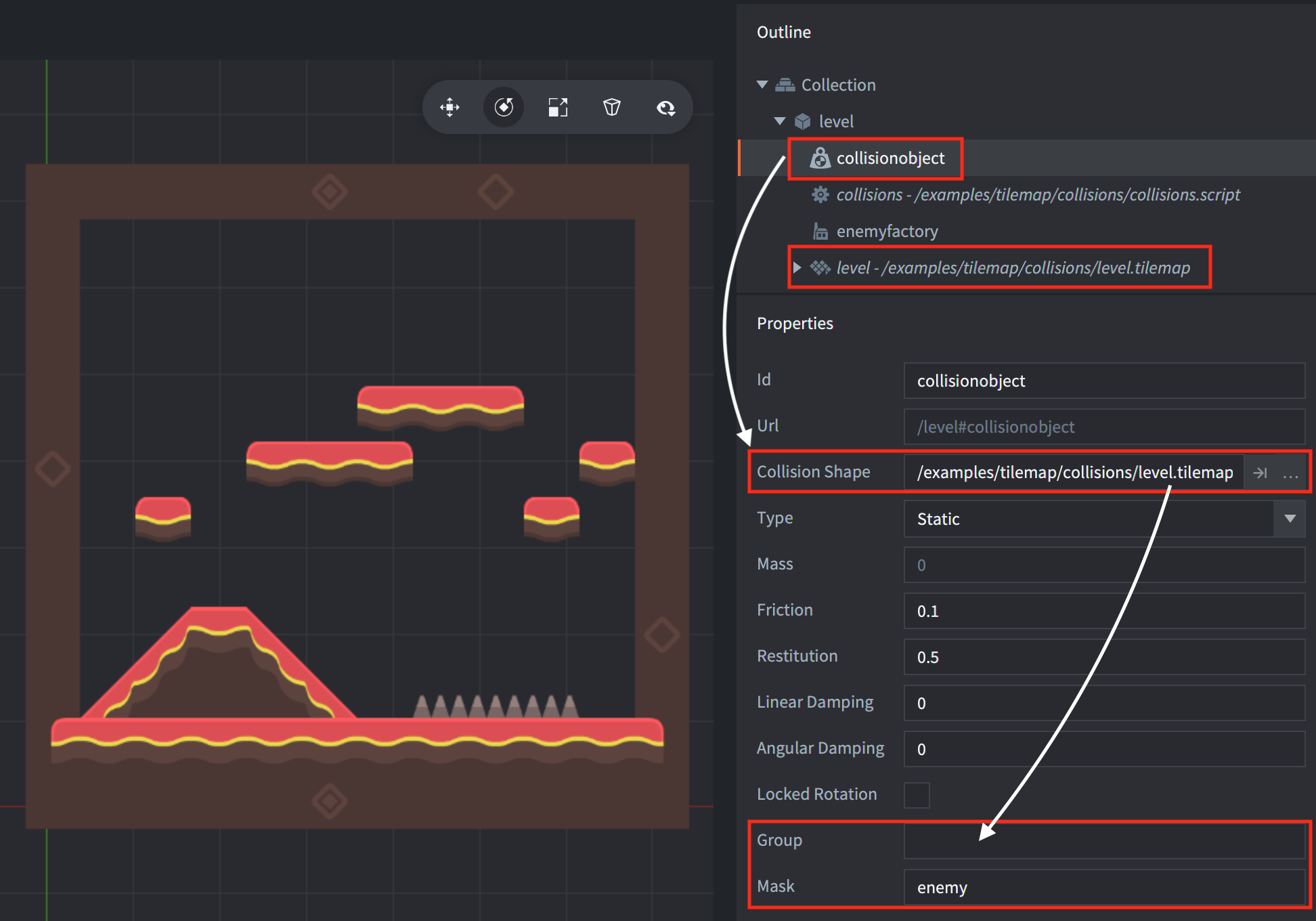The image size is (1316, 921).
Task: Collapse the level game object node
Action: click(x=780, y=121)
